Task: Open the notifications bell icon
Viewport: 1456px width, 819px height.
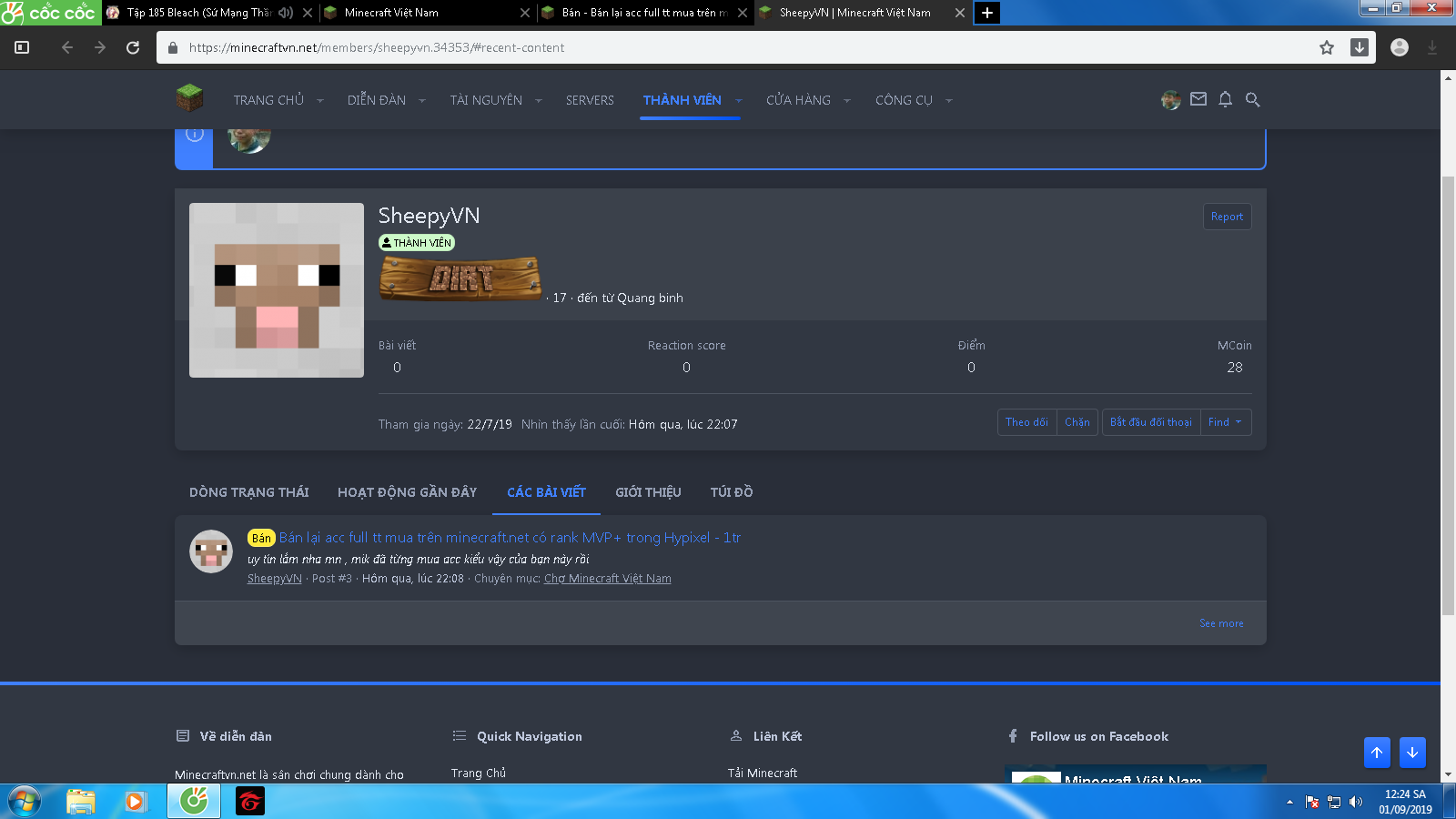Action: (1226, 99)
